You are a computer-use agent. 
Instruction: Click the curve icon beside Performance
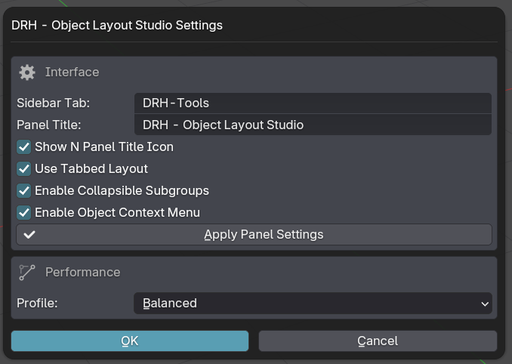coord(27,272)
